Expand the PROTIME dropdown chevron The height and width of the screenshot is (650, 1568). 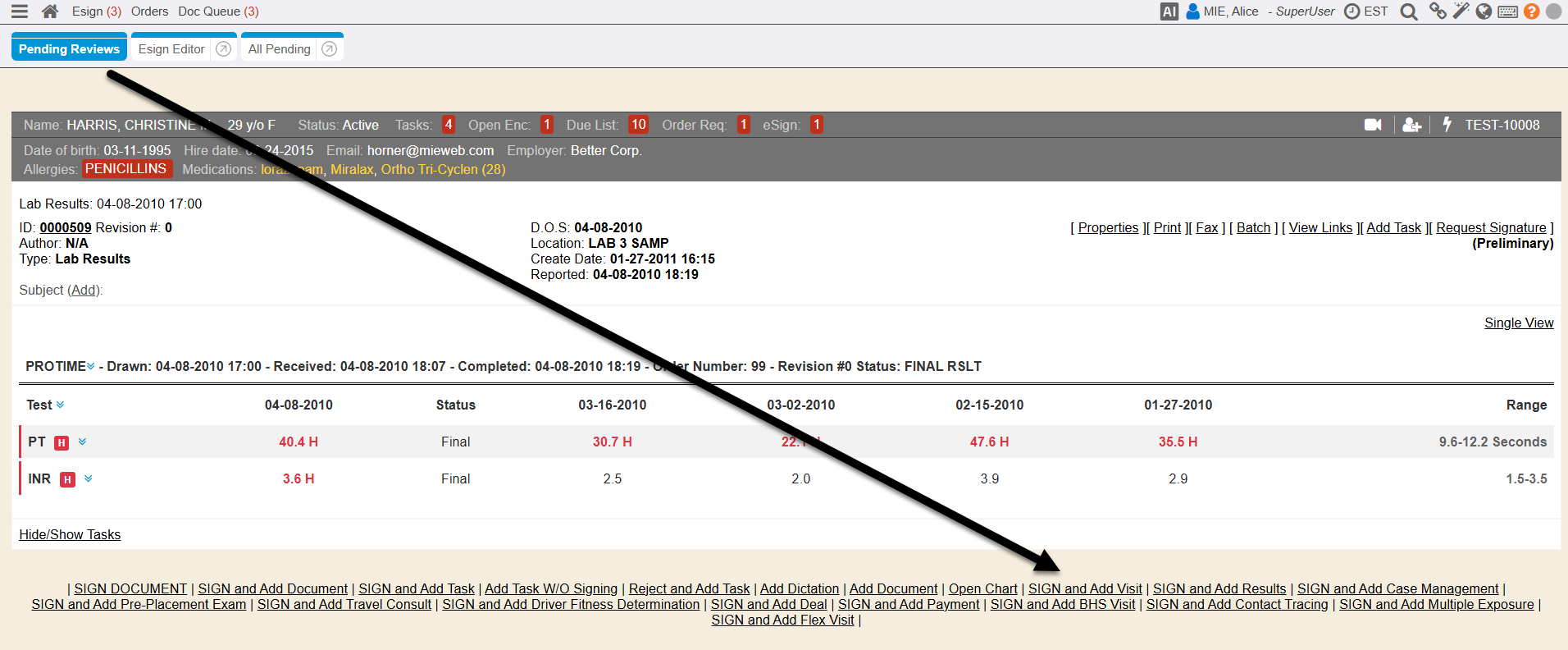pyautogui.click(x=91, y=366)
